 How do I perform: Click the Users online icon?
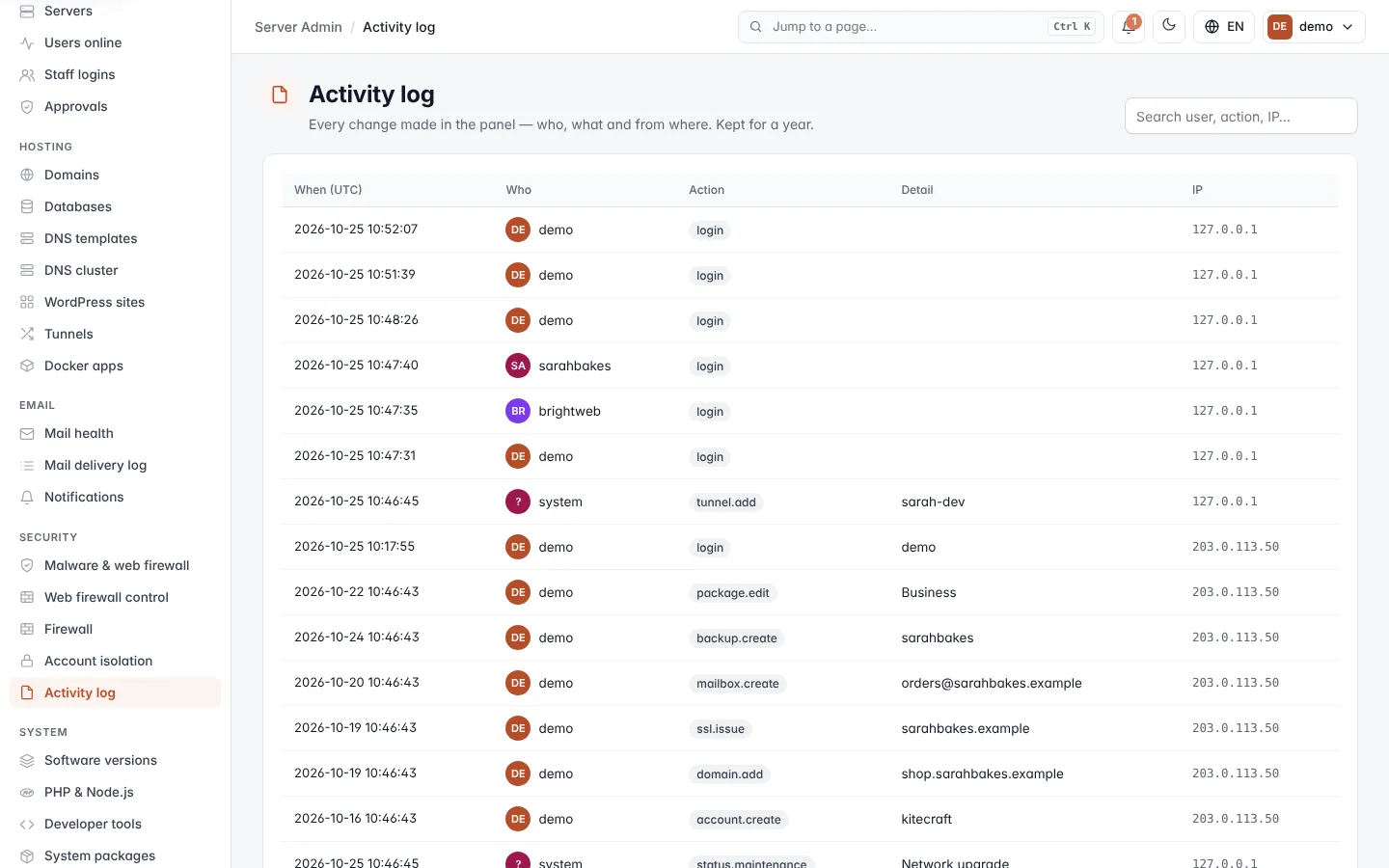27,43
